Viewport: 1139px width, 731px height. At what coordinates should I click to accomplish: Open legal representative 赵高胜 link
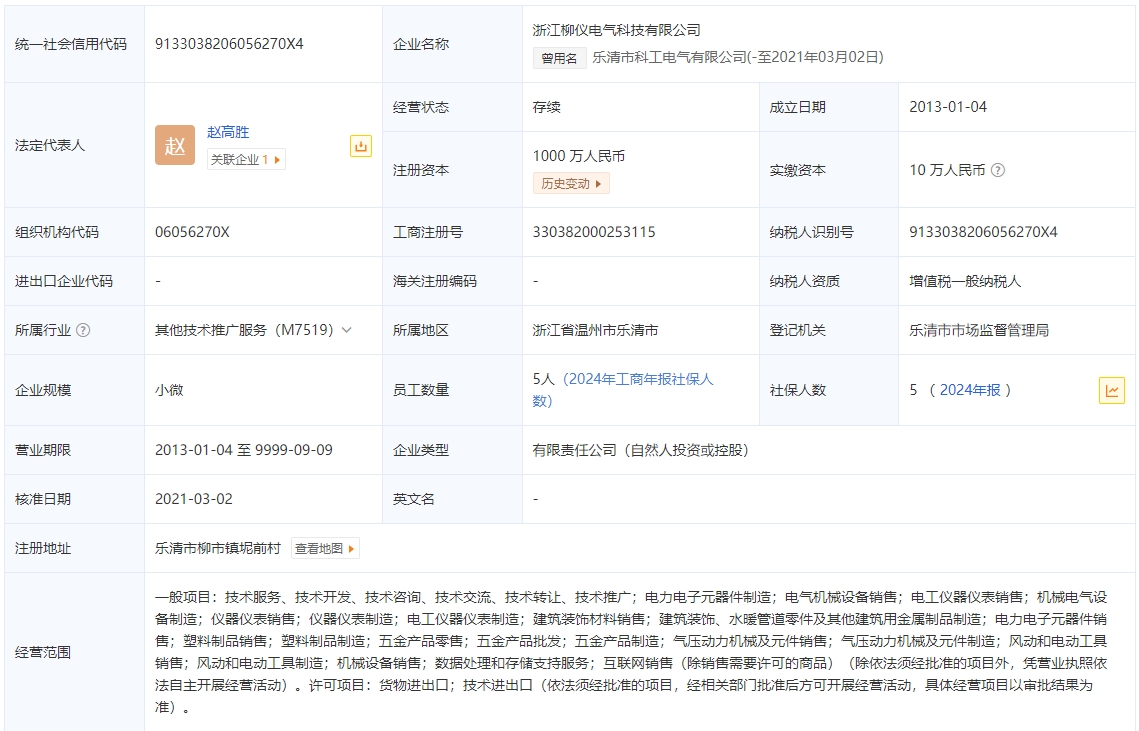pos(228,132)
